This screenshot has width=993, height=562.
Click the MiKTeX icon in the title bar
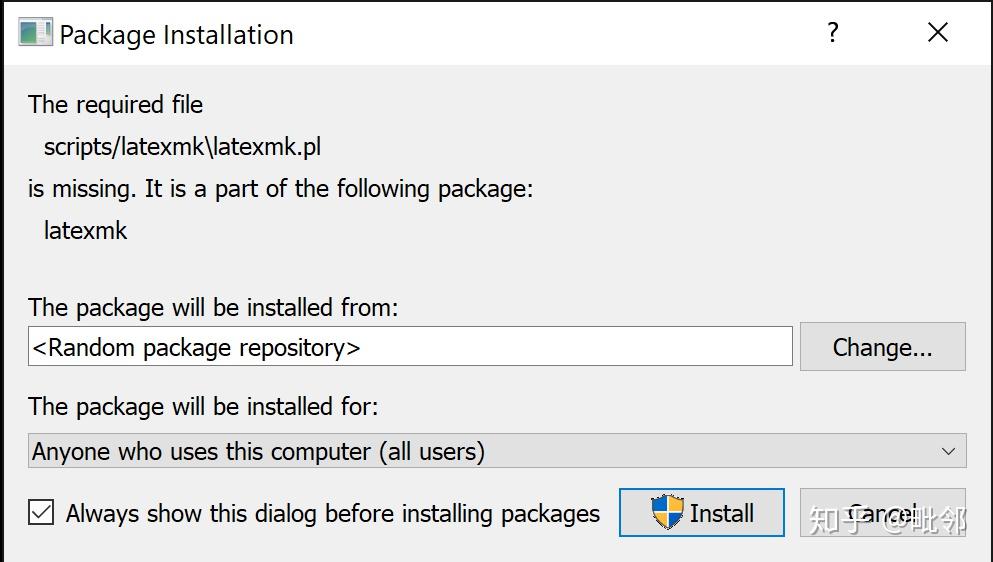point(35,33)
